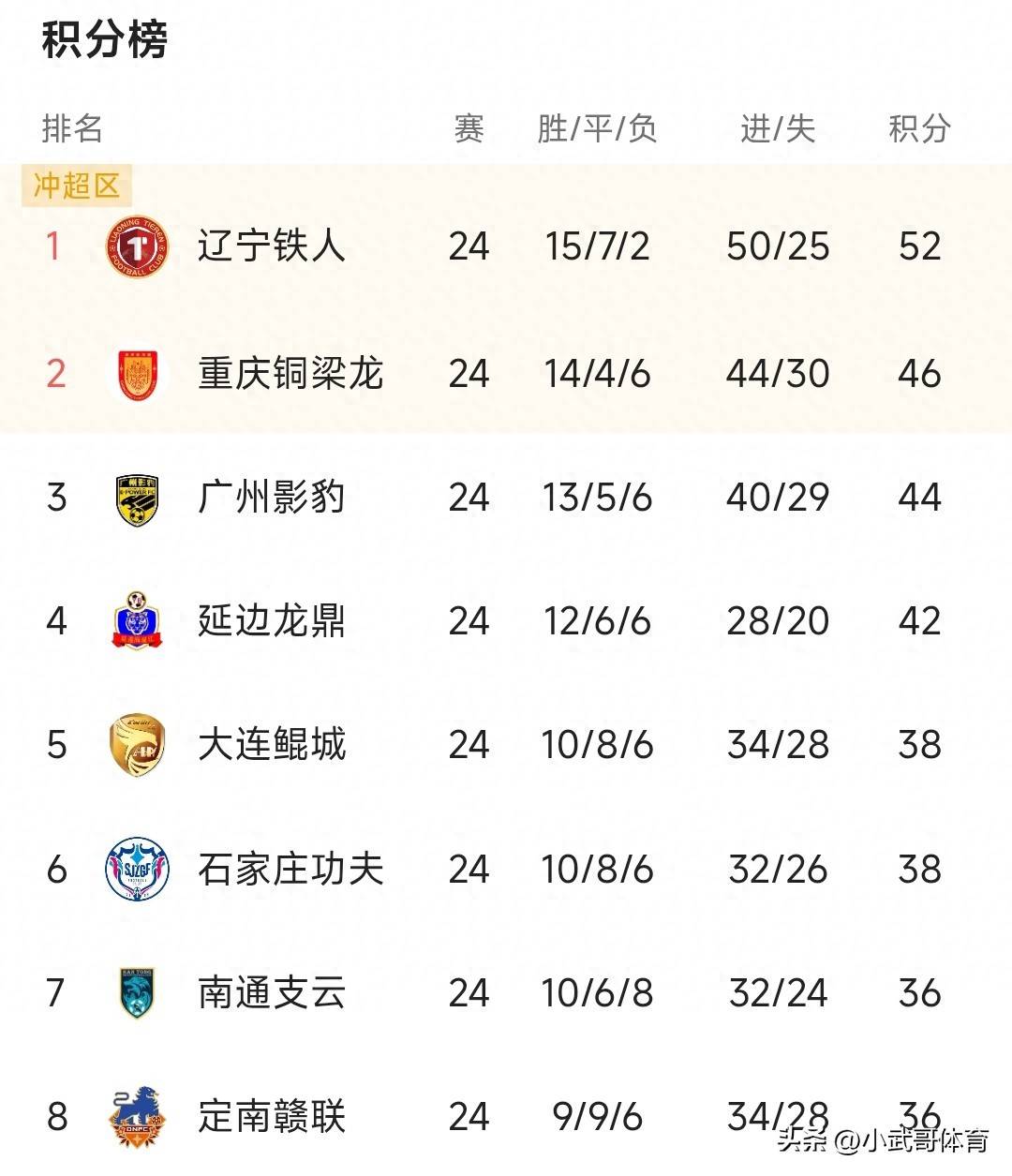Select the 排名 column header
Image resolution: width=1012 pixels, height=1176 pixels.
pyautogui.click(x=72, y=128)
